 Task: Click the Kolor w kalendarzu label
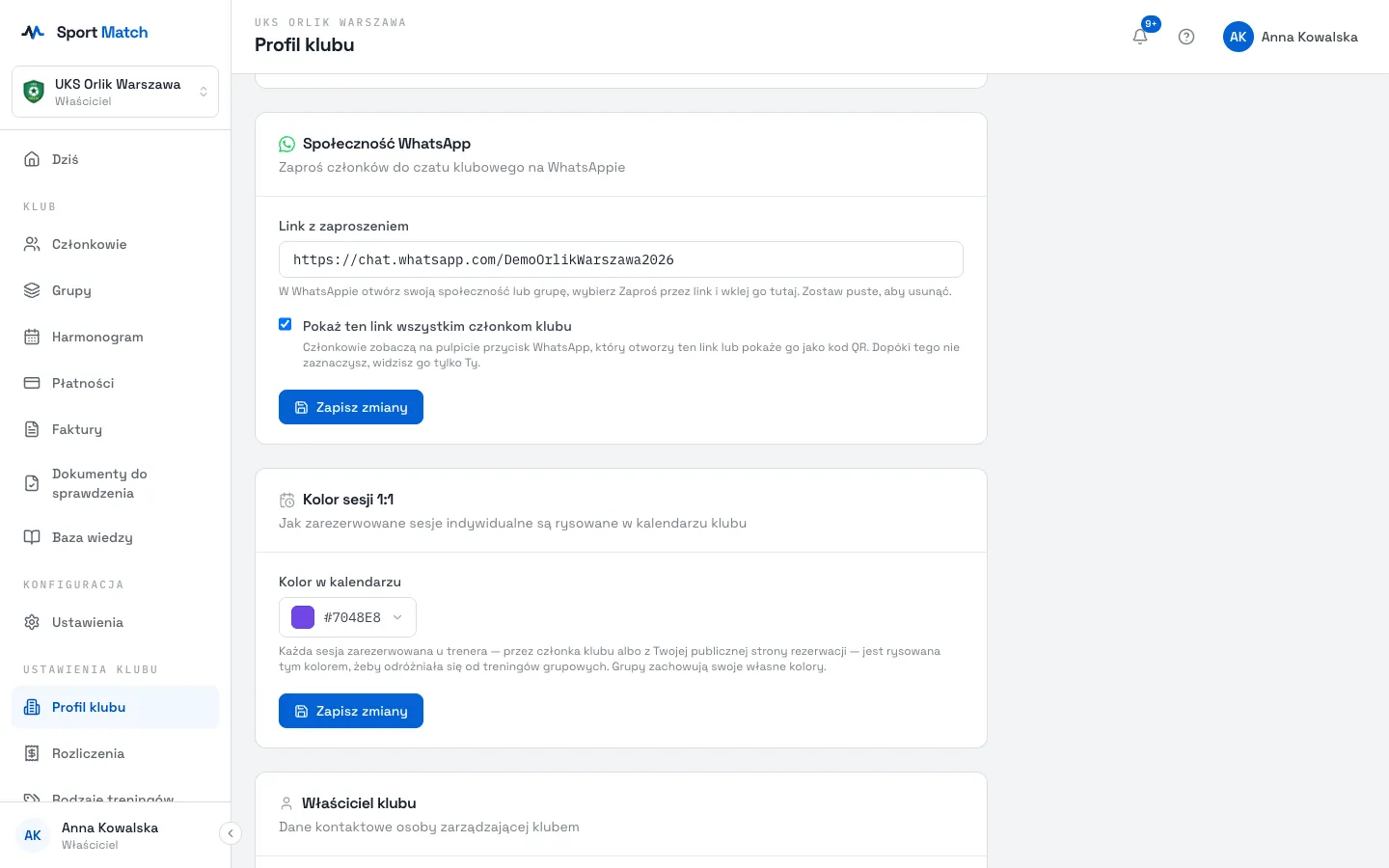click(x=340, y=582)
